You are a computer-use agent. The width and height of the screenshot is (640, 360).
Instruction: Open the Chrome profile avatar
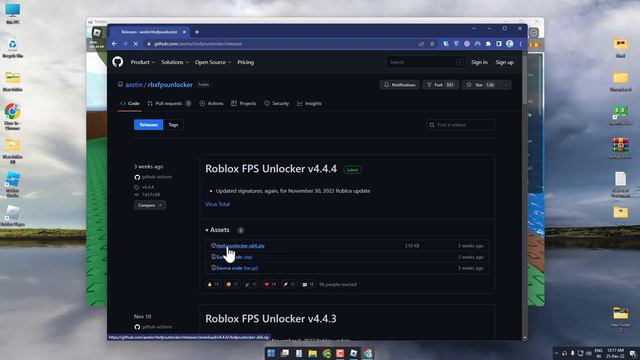tap(509, 44)
